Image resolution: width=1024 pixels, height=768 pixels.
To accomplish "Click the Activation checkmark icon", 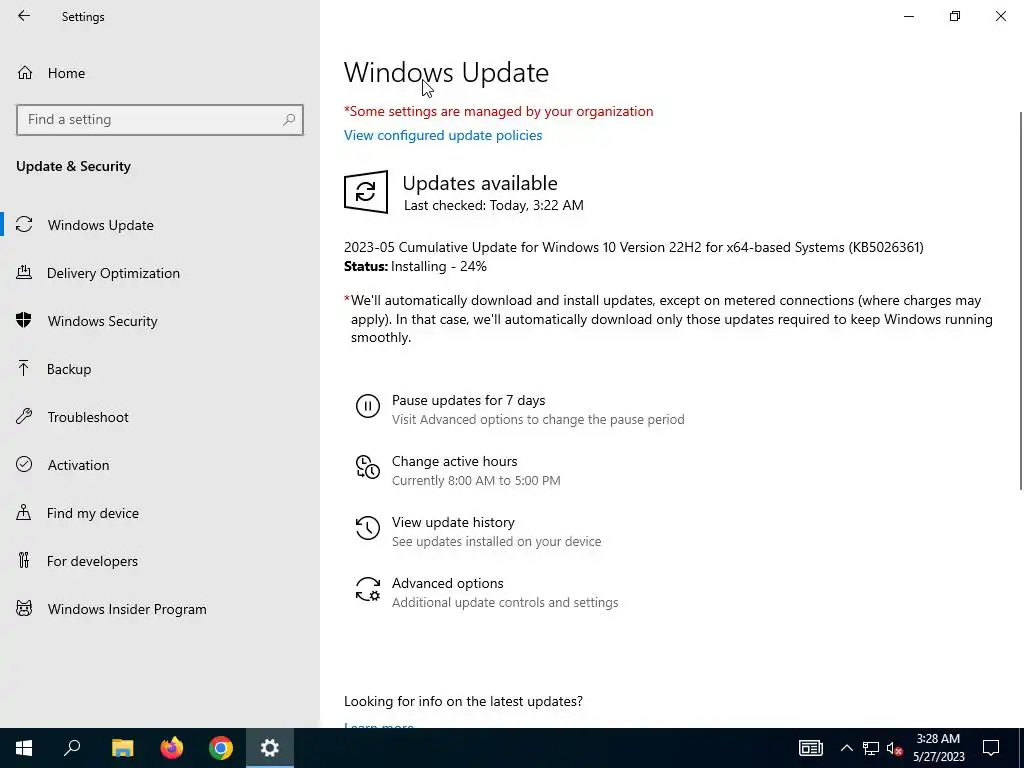I will point(24,464).
